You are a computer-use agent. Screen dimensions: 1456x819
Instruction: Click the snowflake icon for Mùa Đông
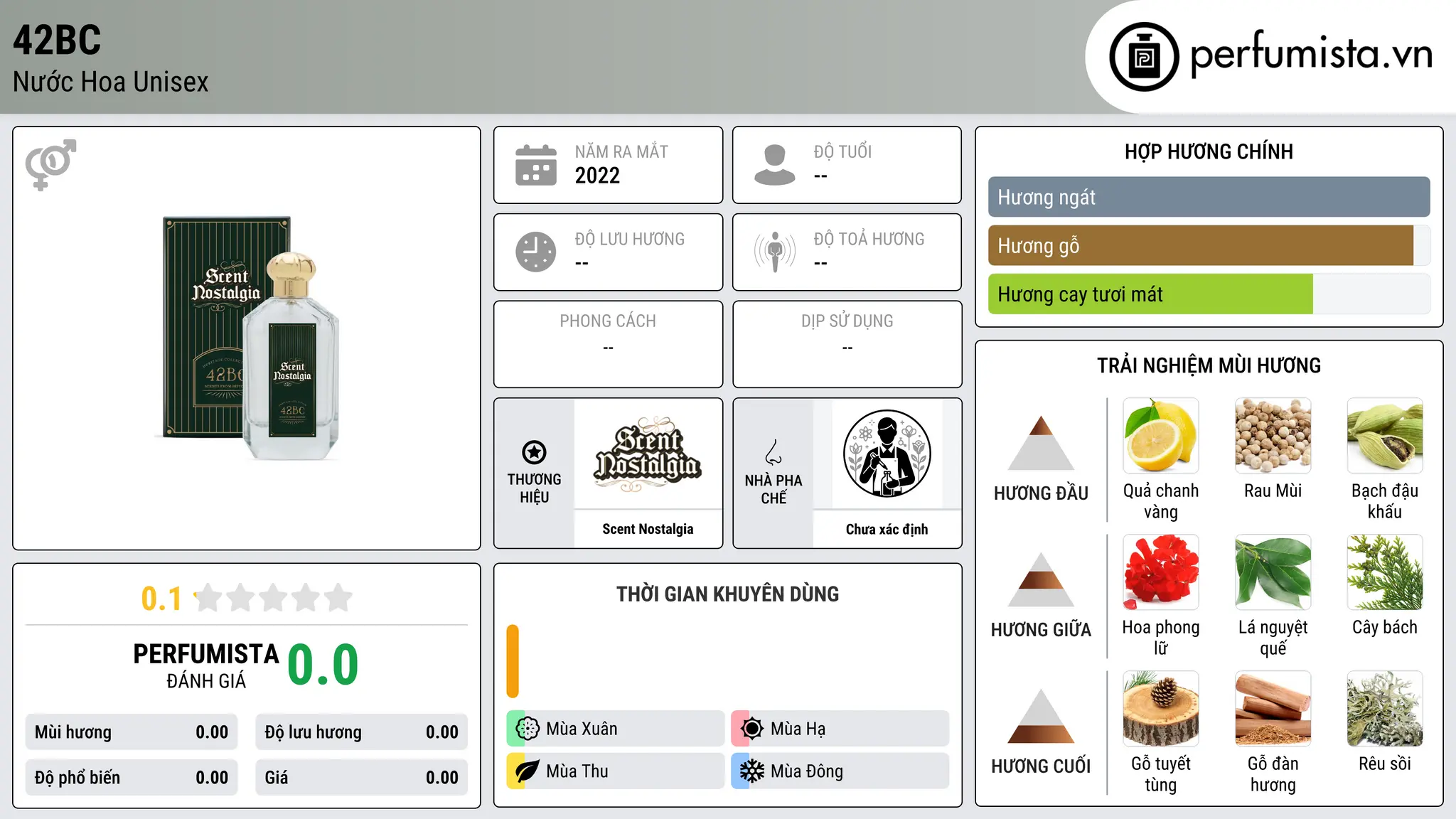[752, 771]
